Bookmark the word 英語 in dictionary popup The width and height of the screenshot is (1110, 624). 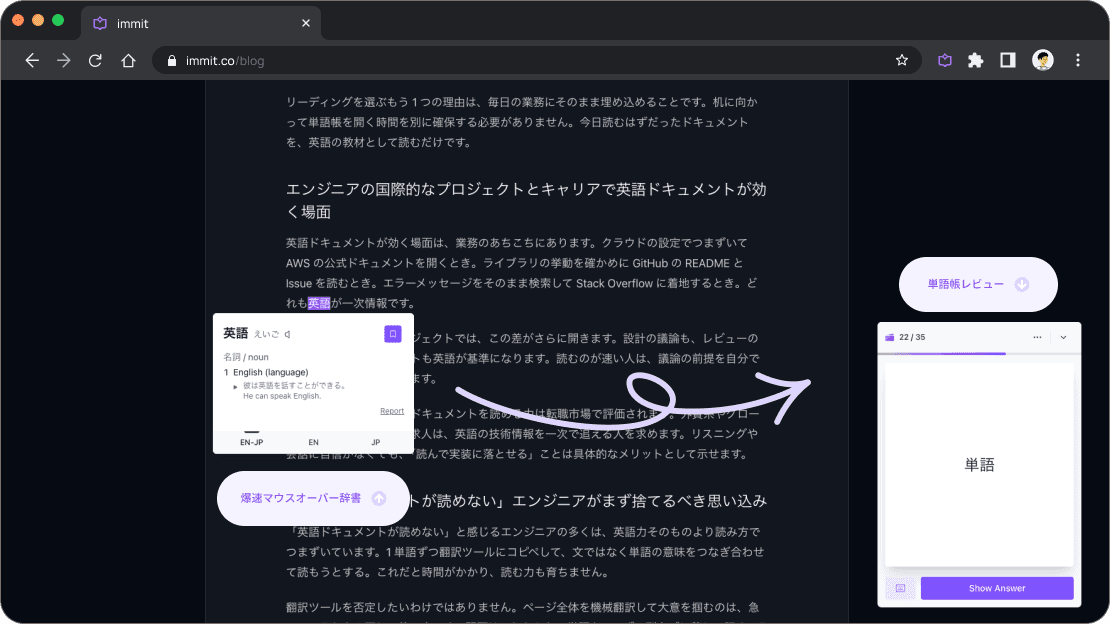pos(393,334)
